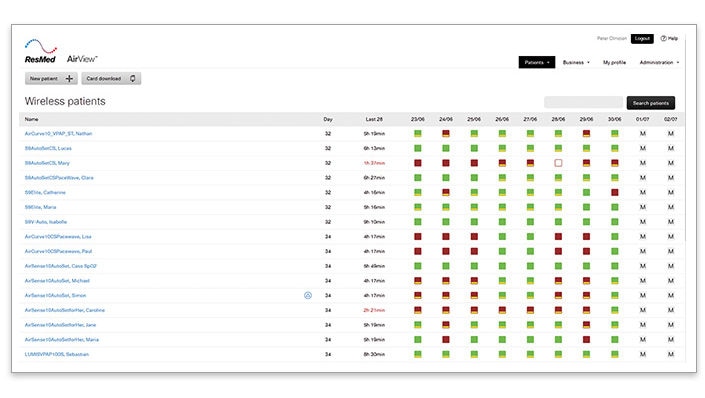This screenshot has height=398, width=705.
Task: Open patient AirCurve10_VPAP_ST, Nathan
Action: coord(58,134)
